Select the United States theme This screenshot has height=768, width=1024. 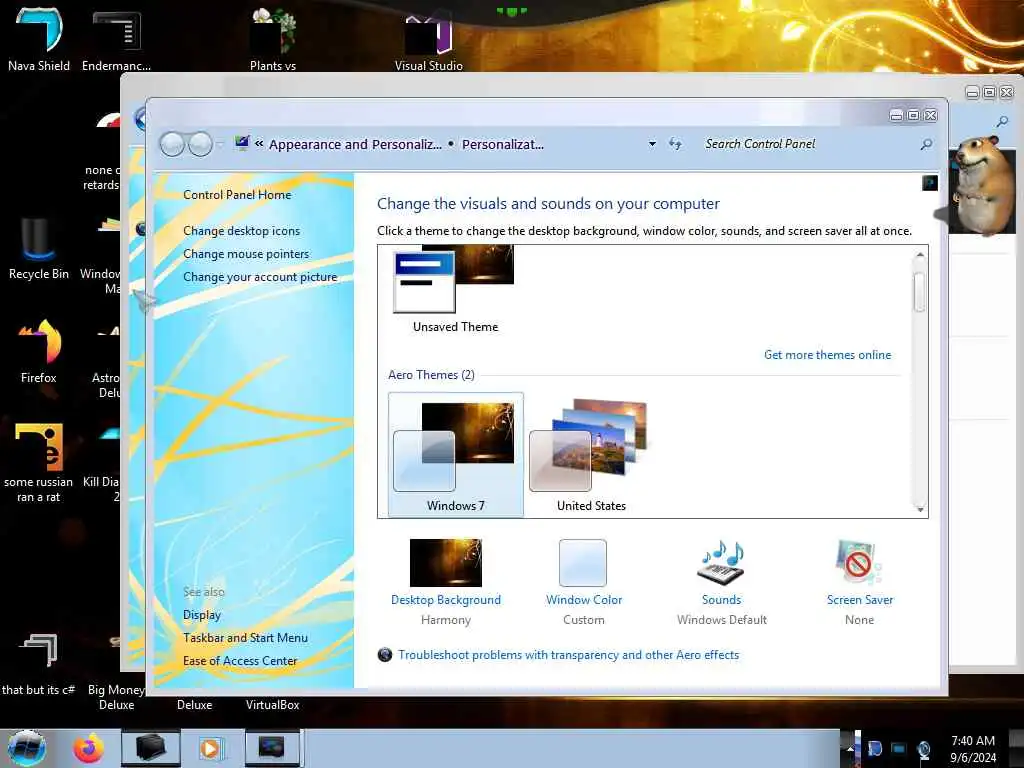tap(591, 455)
